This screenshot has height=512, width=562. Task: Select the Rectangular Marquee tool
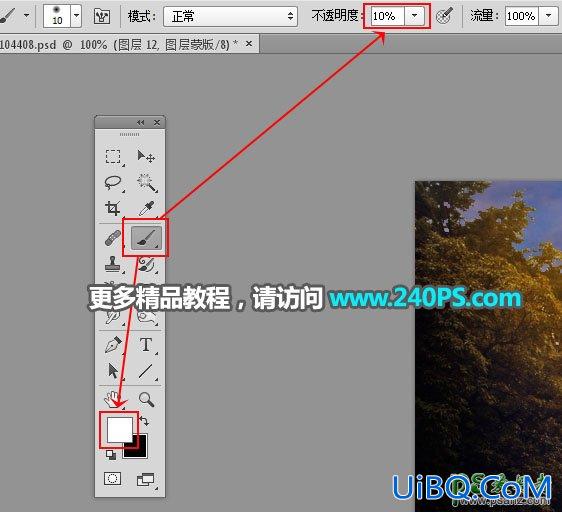pyautogui.click(x=113, y=157)
